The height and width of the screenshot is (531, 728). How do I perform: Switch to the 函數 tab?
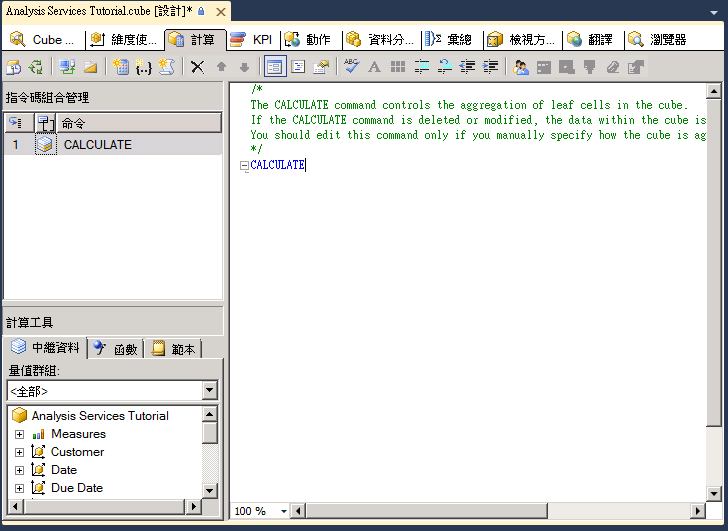click(116, 349)
